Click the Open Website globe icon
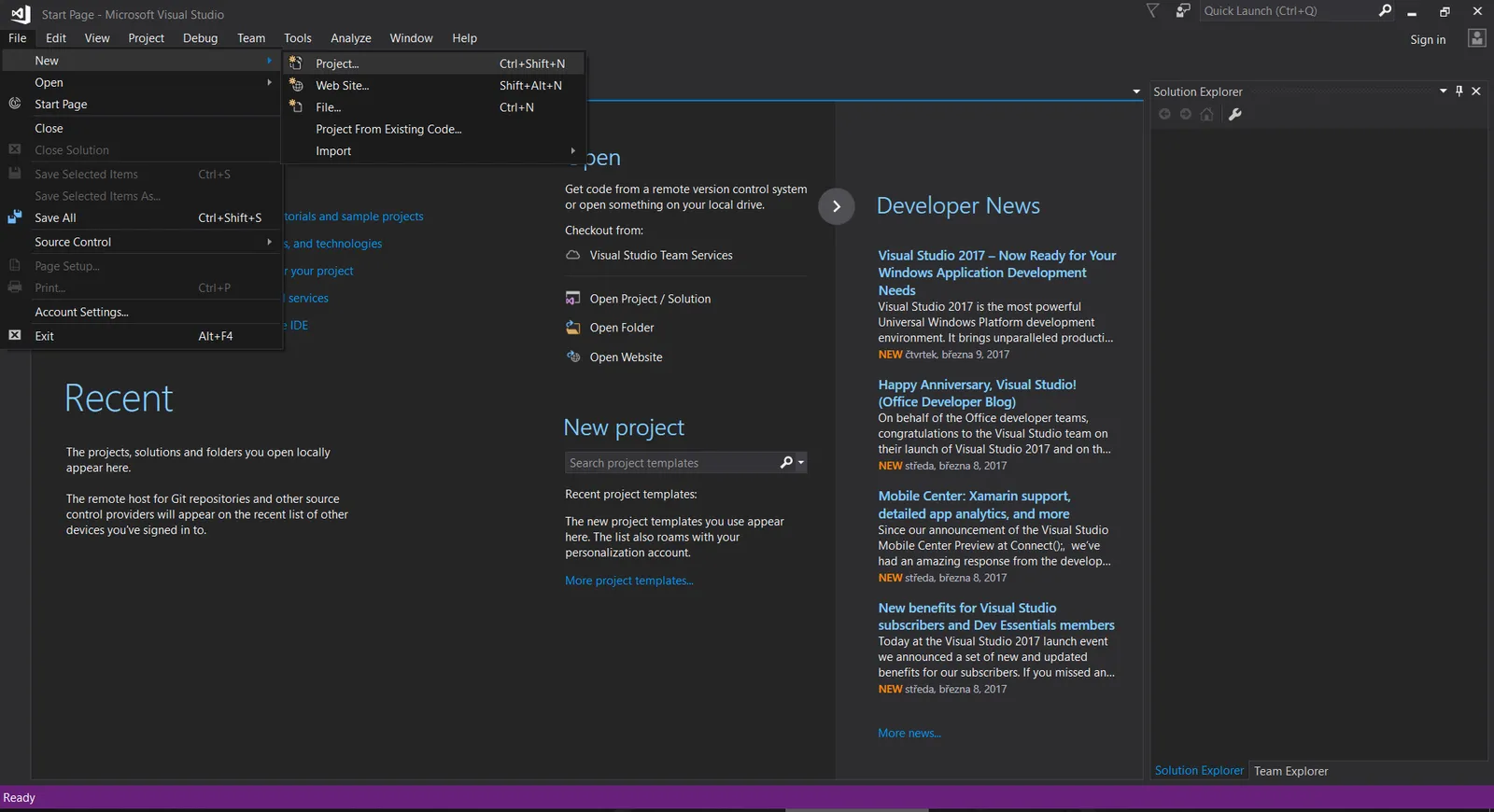Screen dimensions: 1494x812 pyautogui.click(x=572, y=357)
